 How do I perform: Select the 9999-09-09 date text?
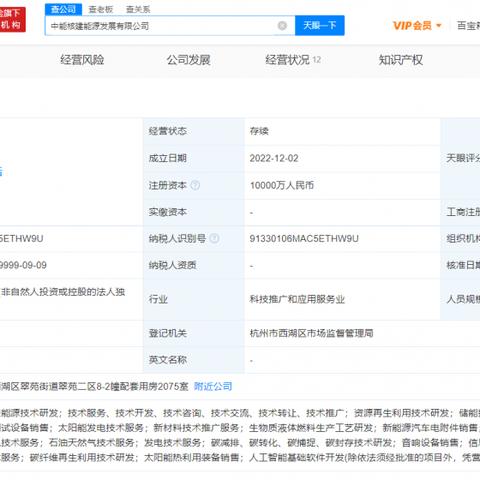coord(23,265)
